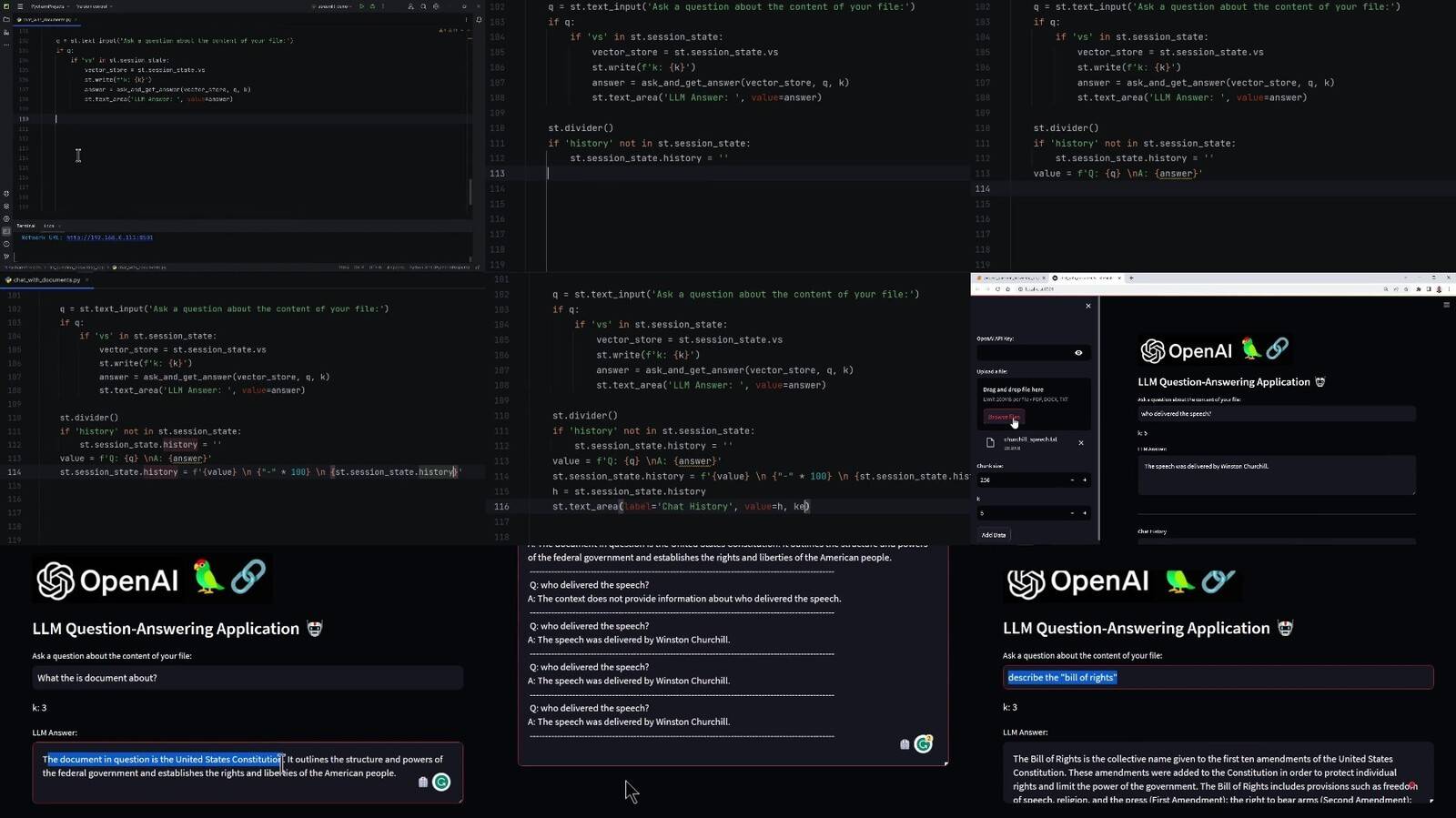
Task: Click Browse files button in sidebar
Action: click(1005, 417)
